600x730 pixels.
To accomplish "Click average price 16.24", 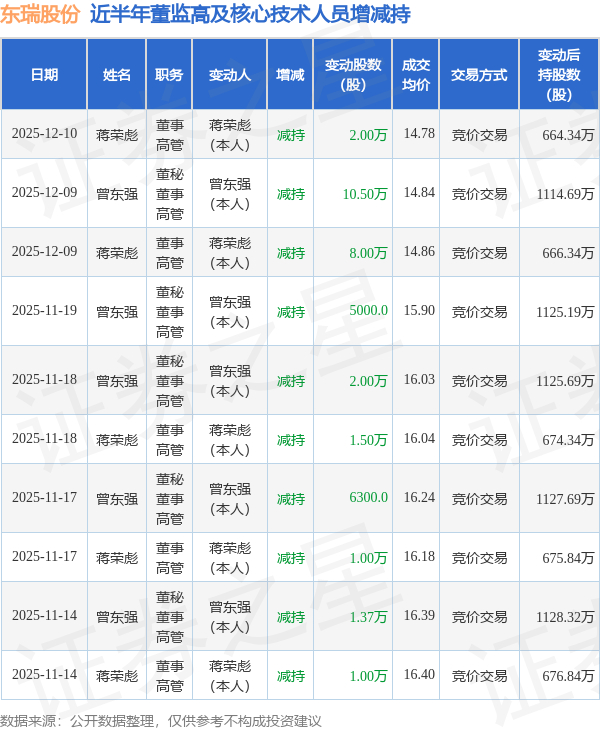I will click(419, 498).
